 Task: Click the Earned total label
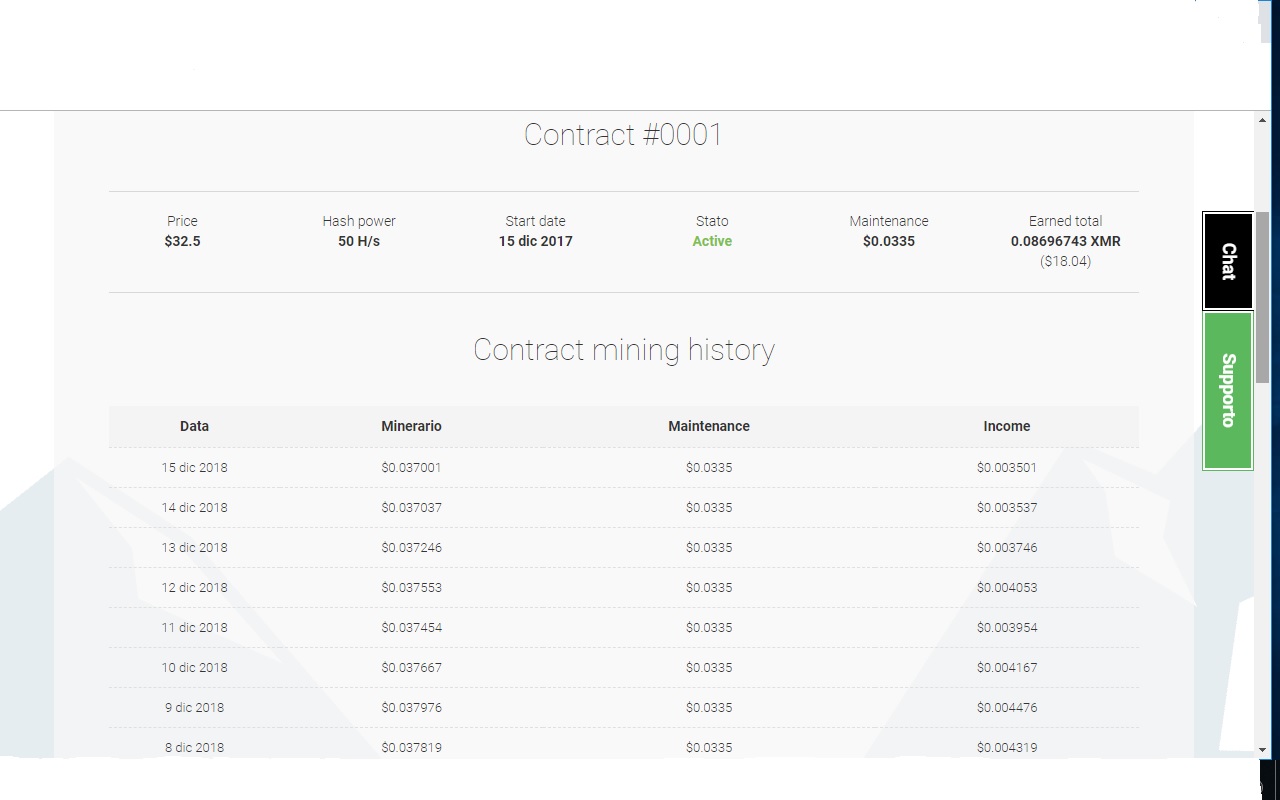pos(1066,221)
